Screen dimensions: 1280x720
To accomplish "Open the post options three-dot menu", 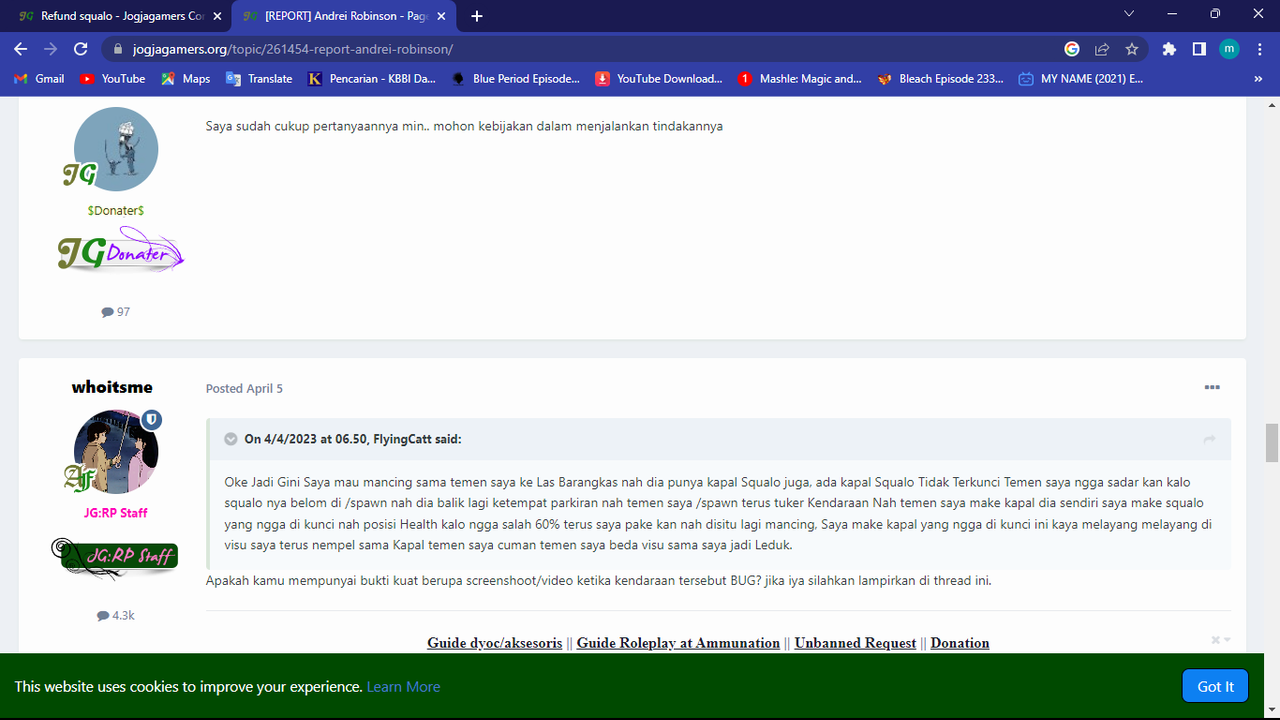I will (1212, 387).
